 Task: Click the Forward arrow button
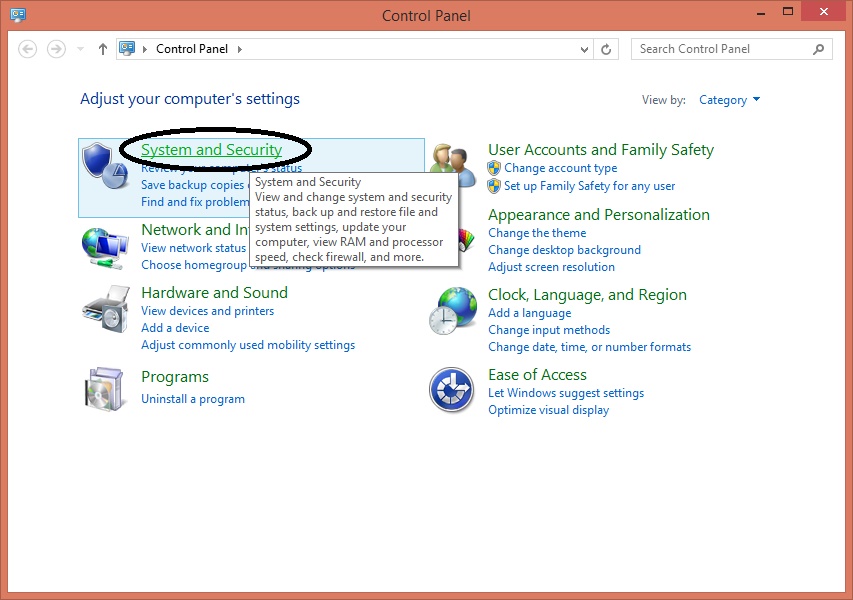tap(56, 49)
